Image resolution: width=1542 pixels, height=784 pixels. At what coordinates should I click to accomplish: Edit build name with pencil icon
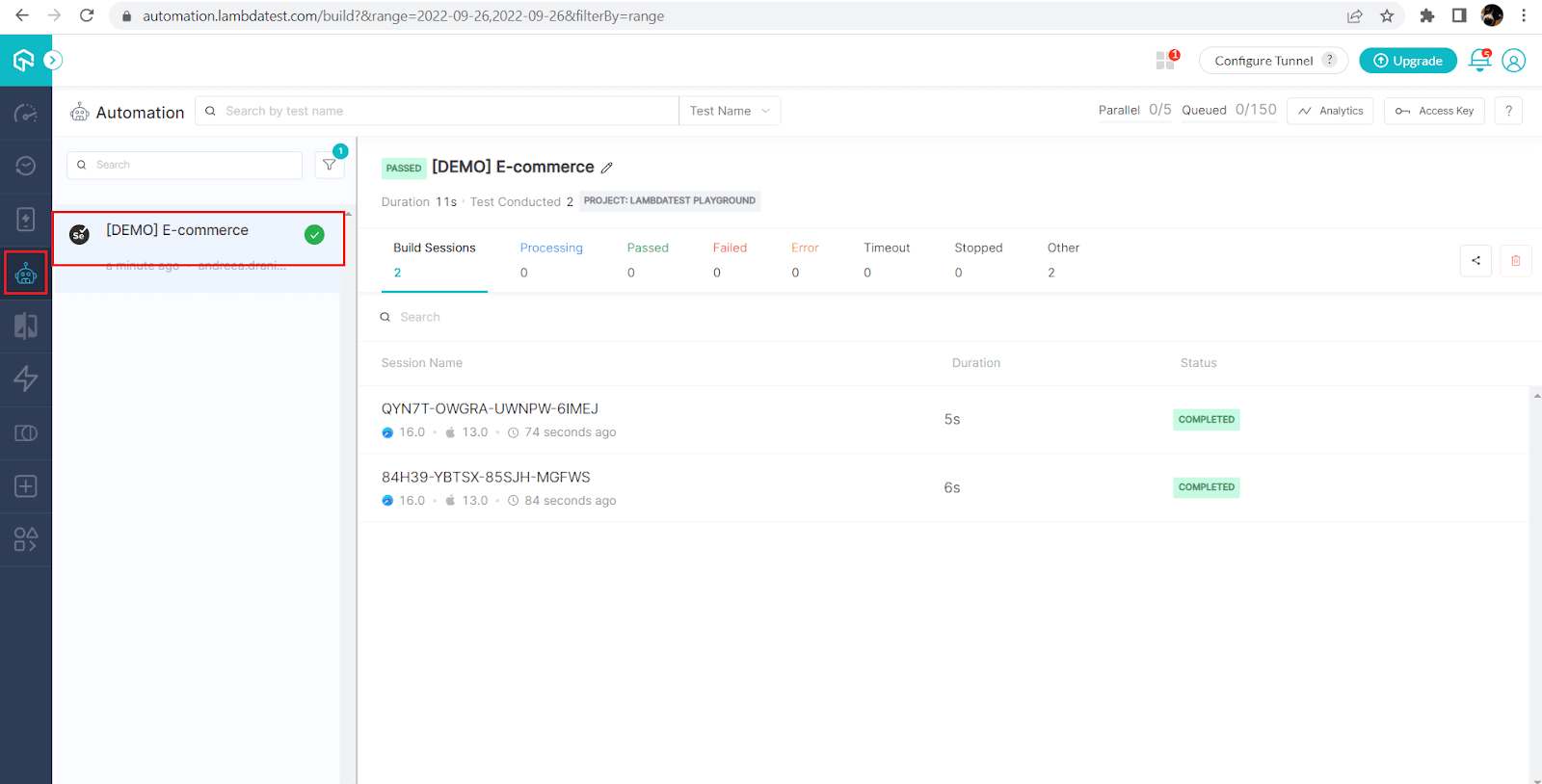tap(607, 168)
